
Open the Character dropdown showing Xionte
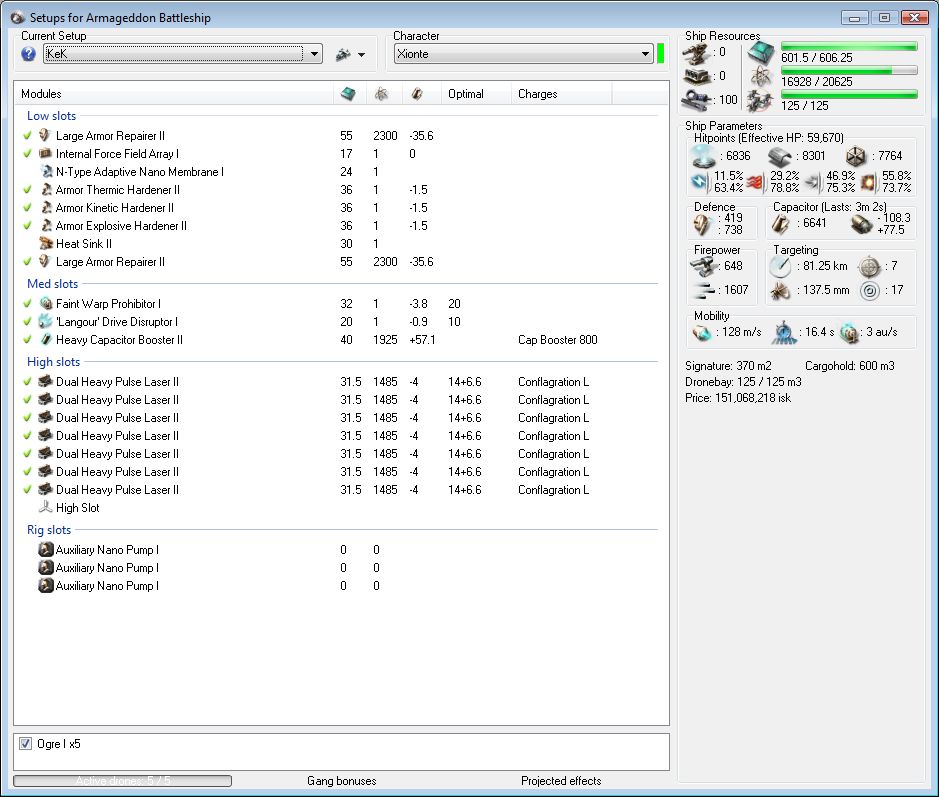pos(645,54)
